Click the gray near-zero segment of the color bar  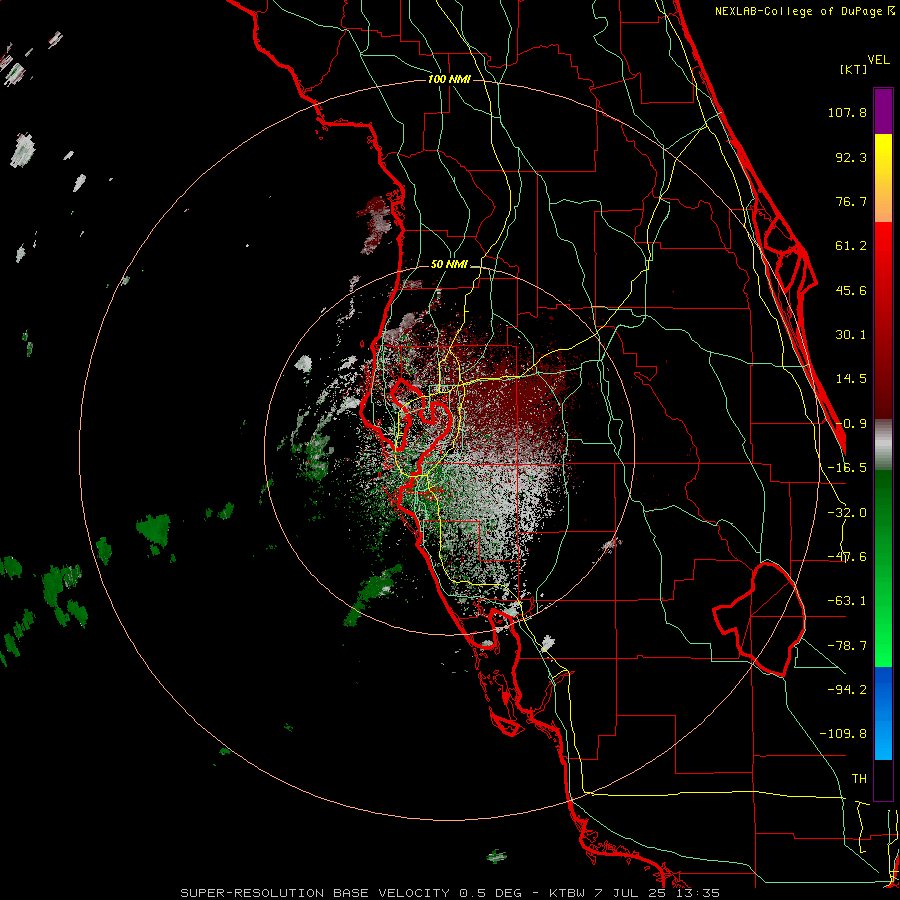point(883,445)
